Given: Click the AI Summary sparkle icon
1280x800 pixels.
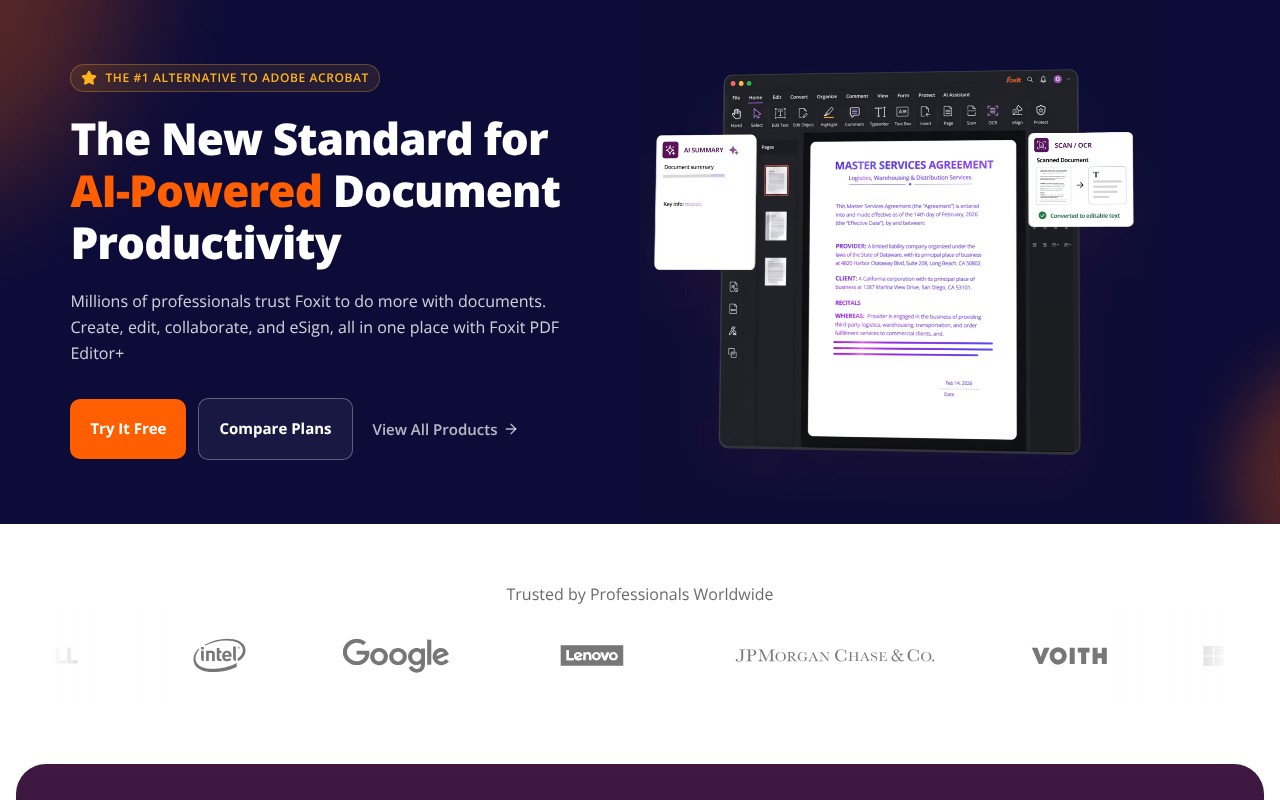Looking at the screenshot, I should click(734, 150).
